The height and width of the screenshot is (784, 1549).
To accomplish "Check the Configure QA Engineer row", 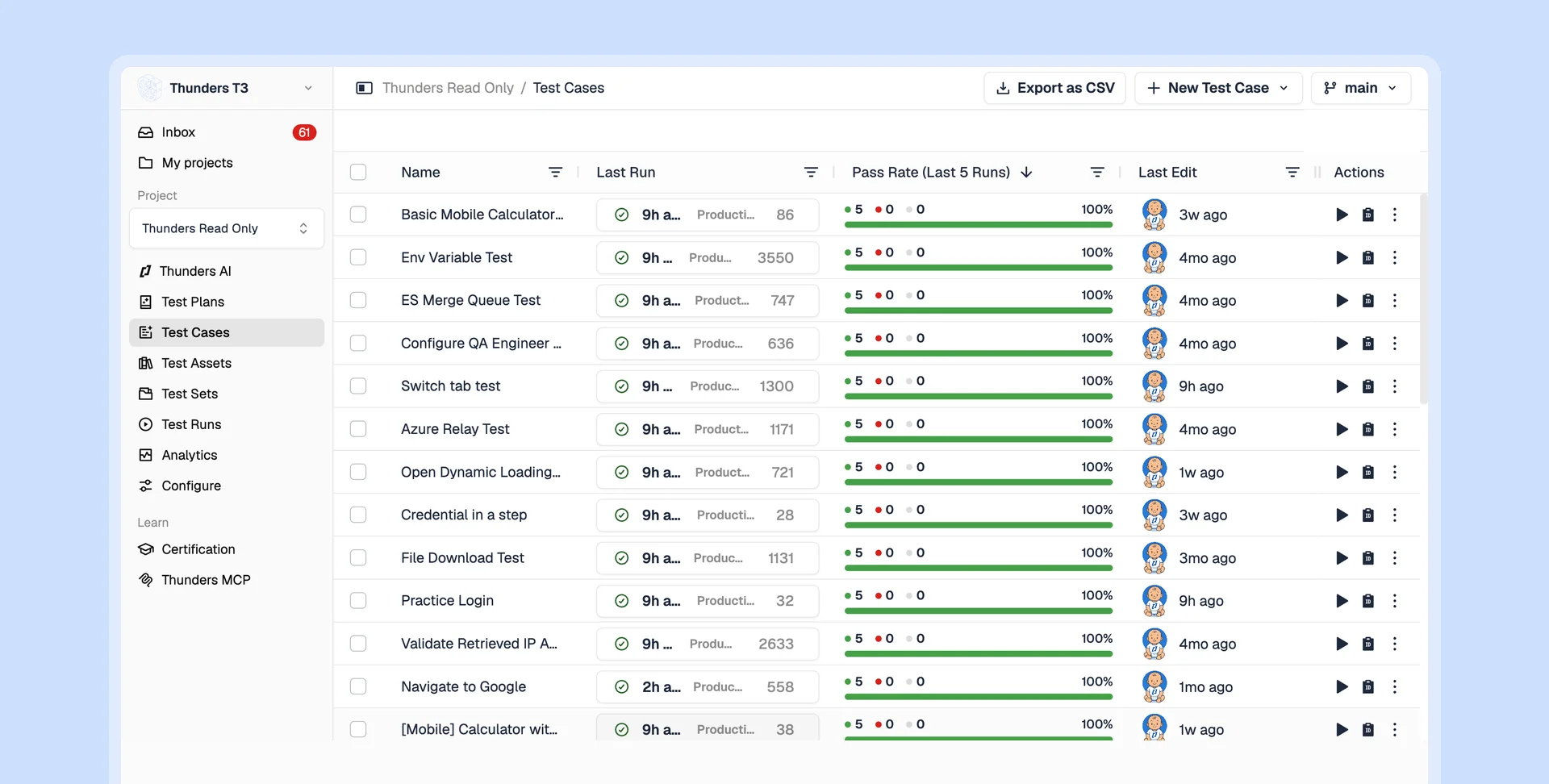I will pos(358,344).
